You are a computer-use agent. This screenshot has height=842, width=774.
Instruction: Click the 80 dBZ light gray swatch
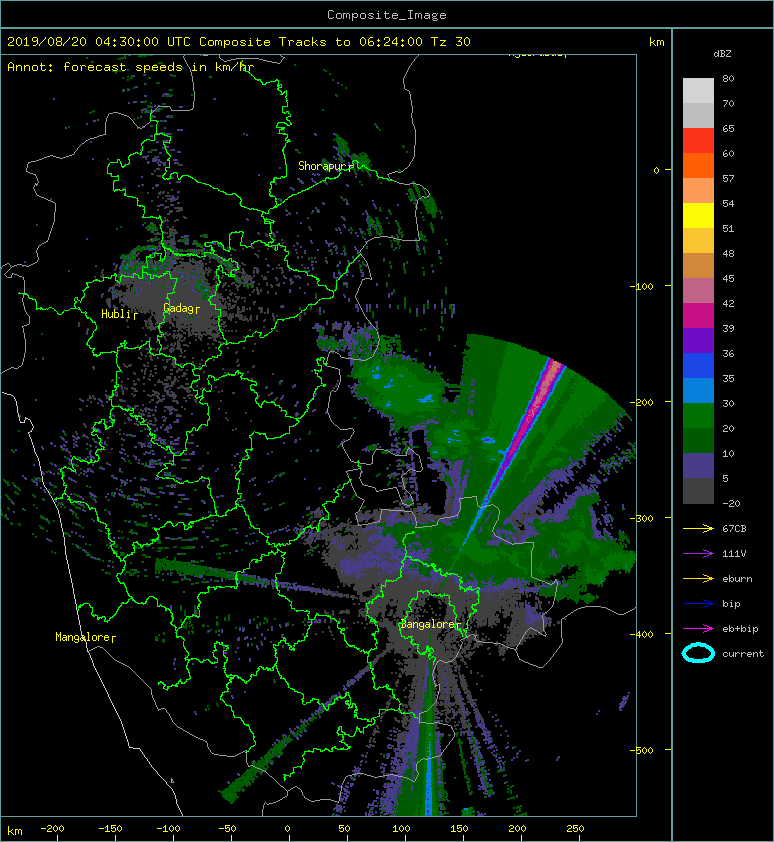pos(698,91)
